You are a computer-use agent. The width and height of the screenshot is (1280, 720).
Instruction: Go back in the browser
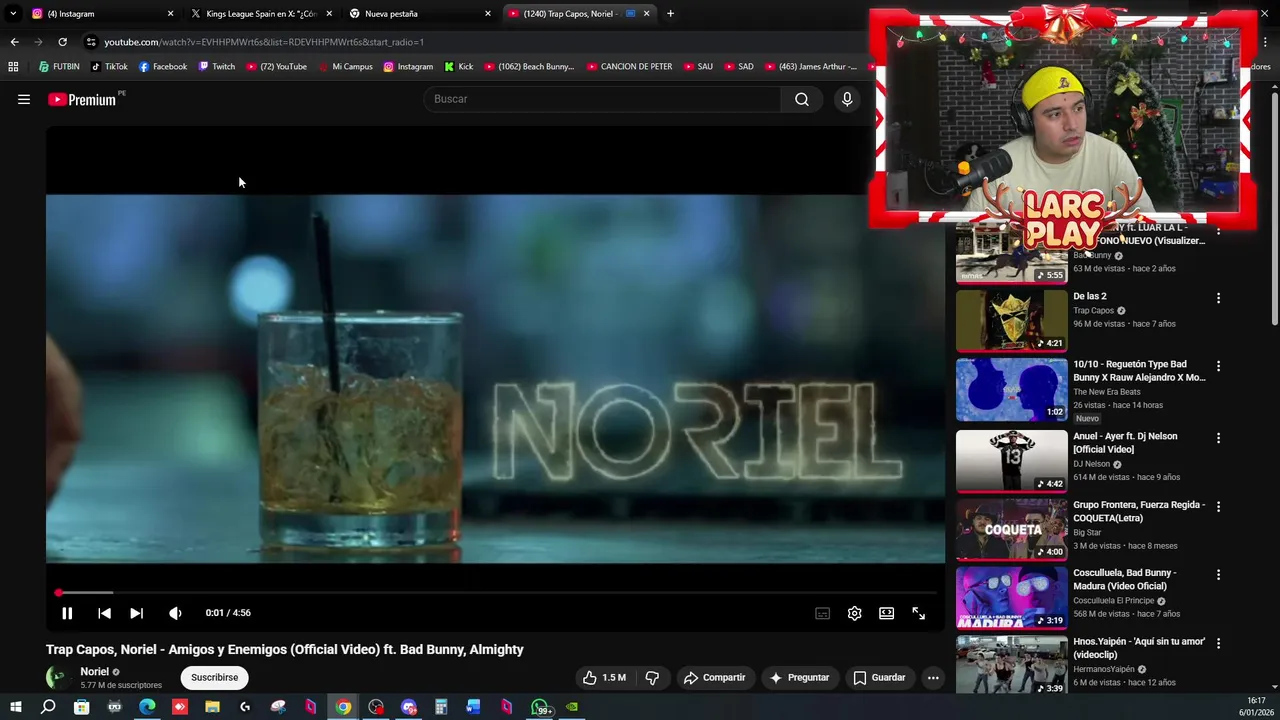coord(14,42)
